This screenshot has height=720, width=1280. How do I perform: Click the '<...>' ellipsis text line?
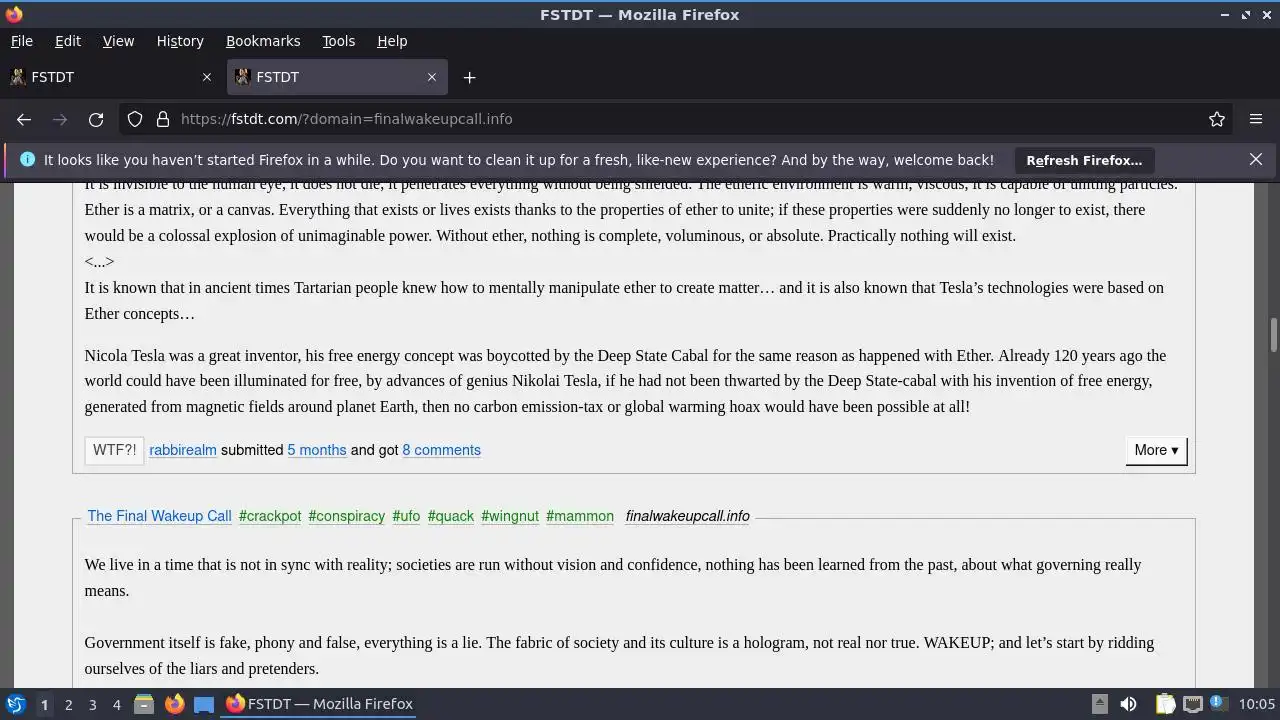pyautogui.click(x=99, y=262)
